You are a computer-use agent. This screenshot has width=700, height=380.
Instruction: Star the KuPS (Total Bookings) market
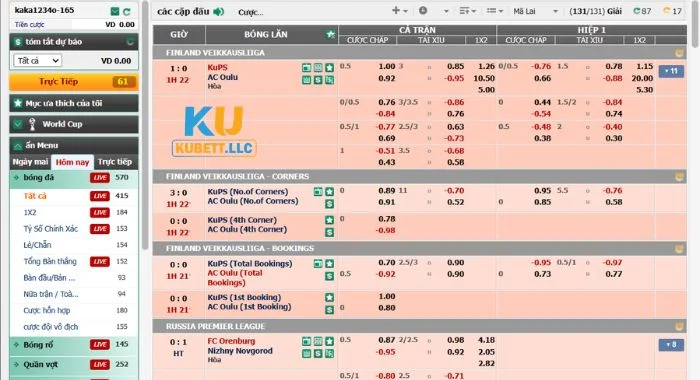tap(329, 264)
